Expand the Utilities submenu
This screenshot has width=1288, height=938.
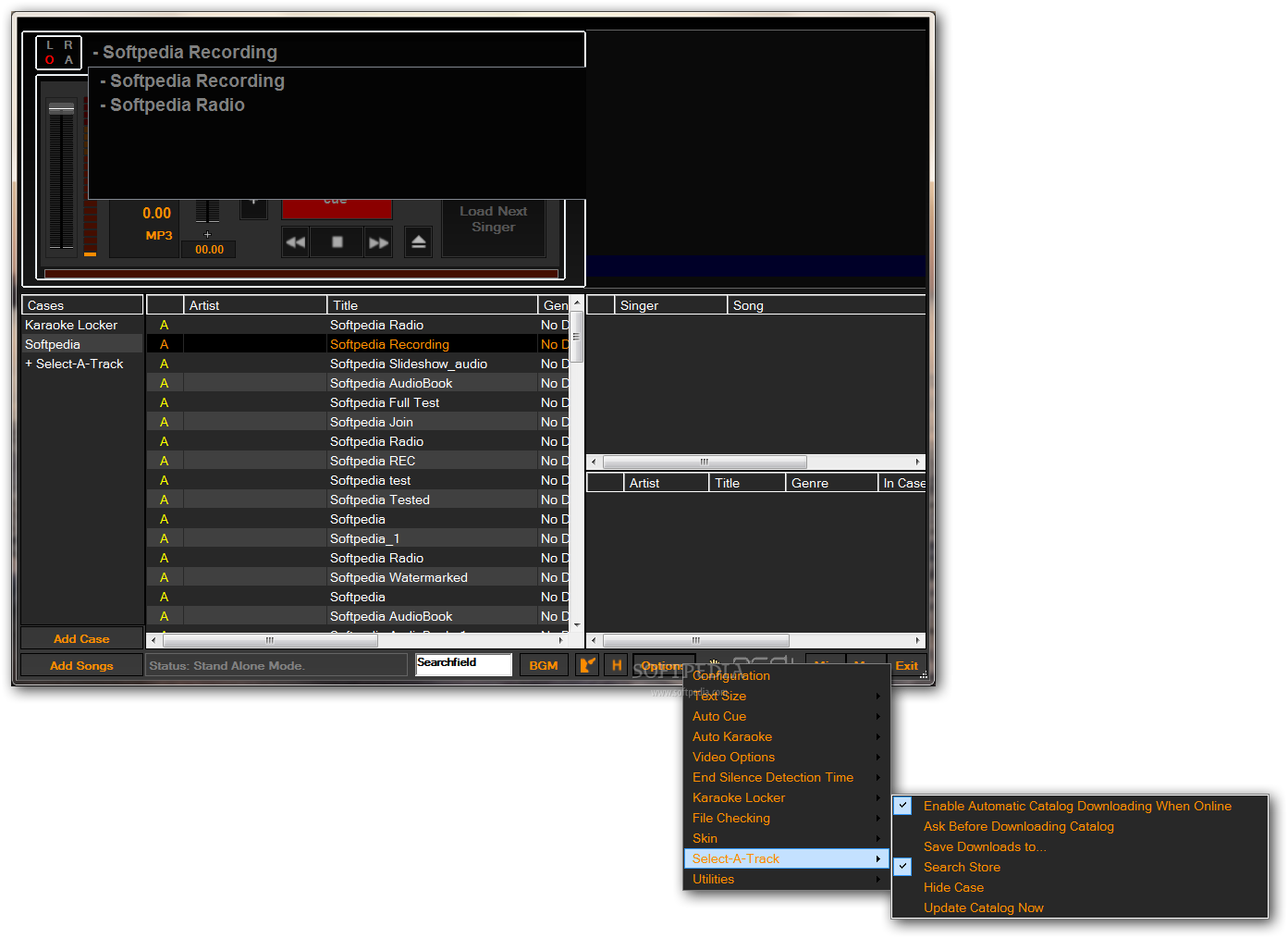coord(786,879)
